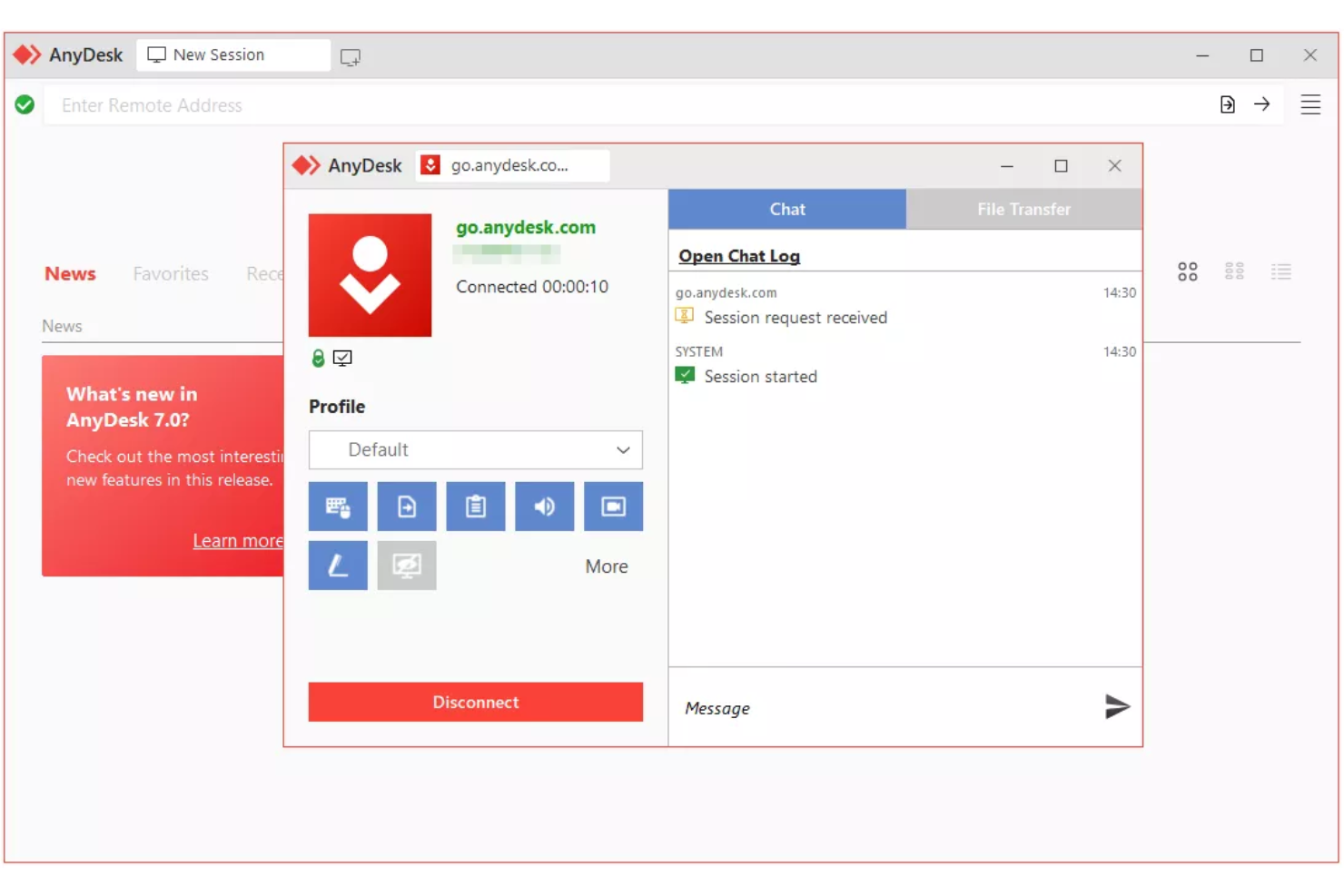Viewport: 1344px width, 896px height.
Task: Switch to large tiles view
Action: coord(1187,271)
